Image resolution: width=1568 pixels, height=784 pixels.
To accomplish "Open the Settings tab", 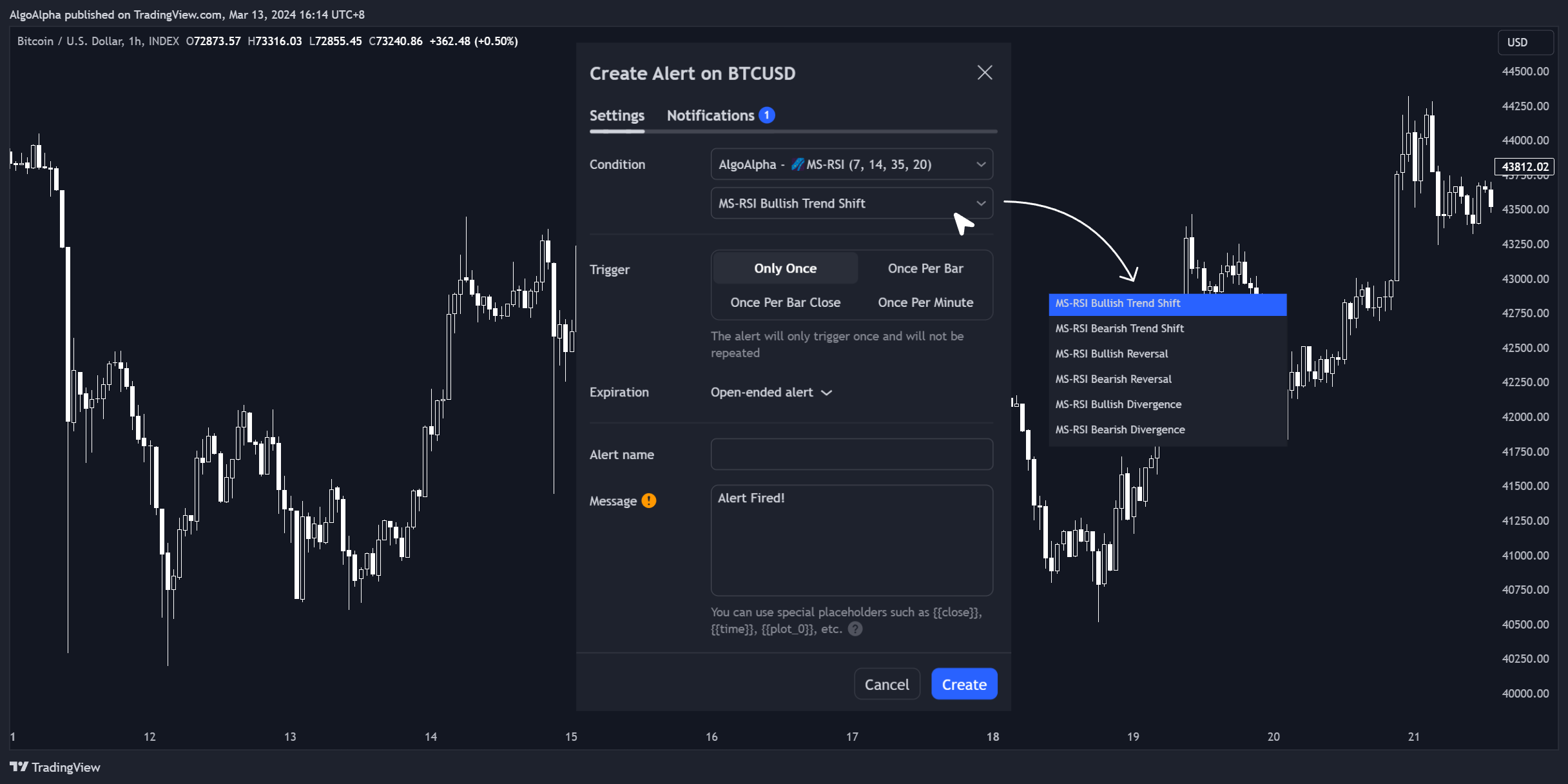I will pos(617,115).
